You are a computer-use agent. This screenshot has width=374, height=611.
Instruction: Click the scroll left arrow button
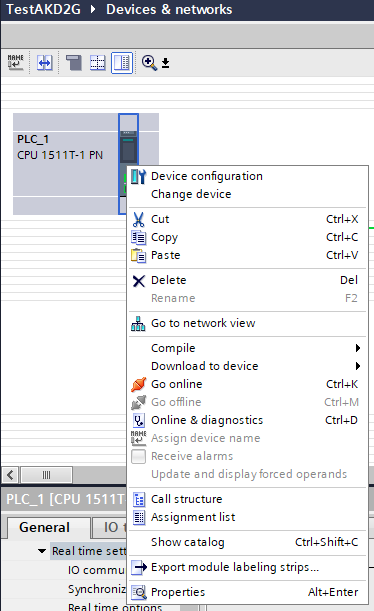click(10, 475)
